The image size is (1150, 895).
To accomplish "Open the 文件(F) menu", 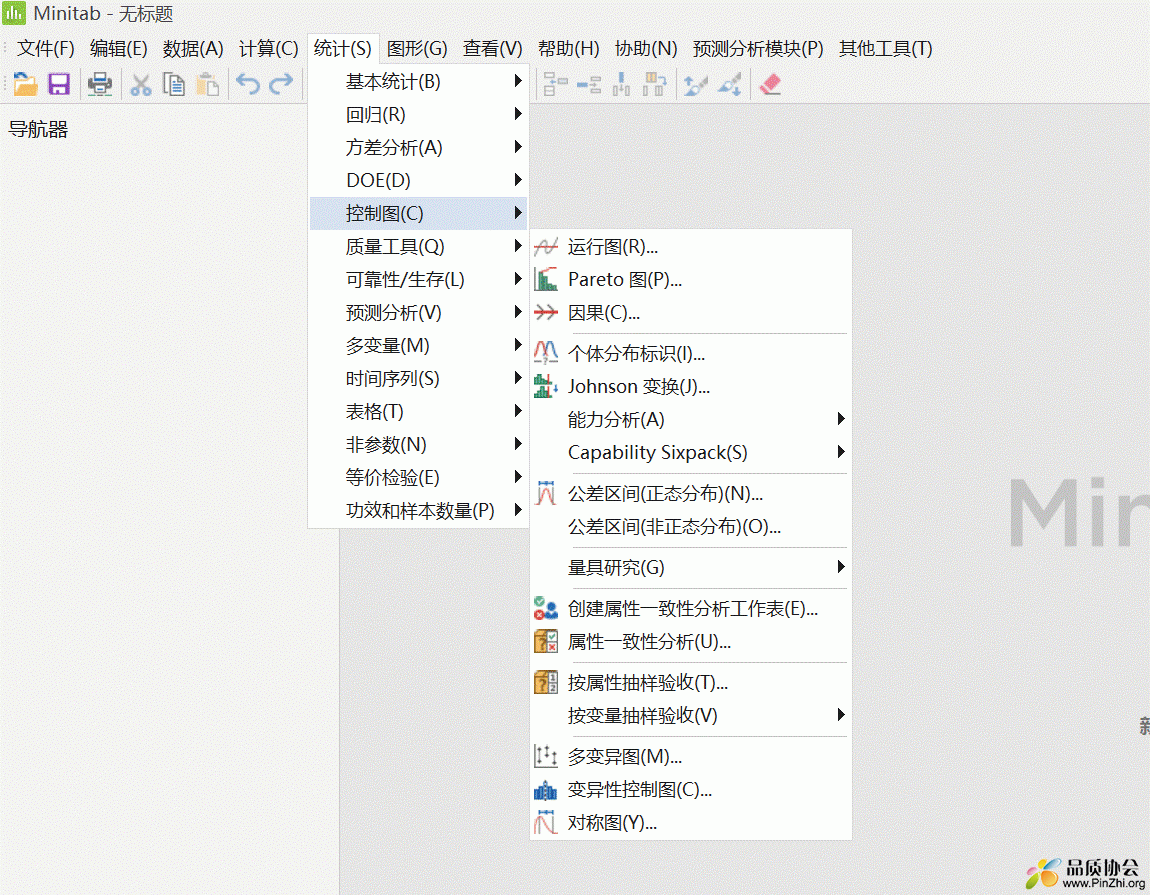I will pos(45,48).
